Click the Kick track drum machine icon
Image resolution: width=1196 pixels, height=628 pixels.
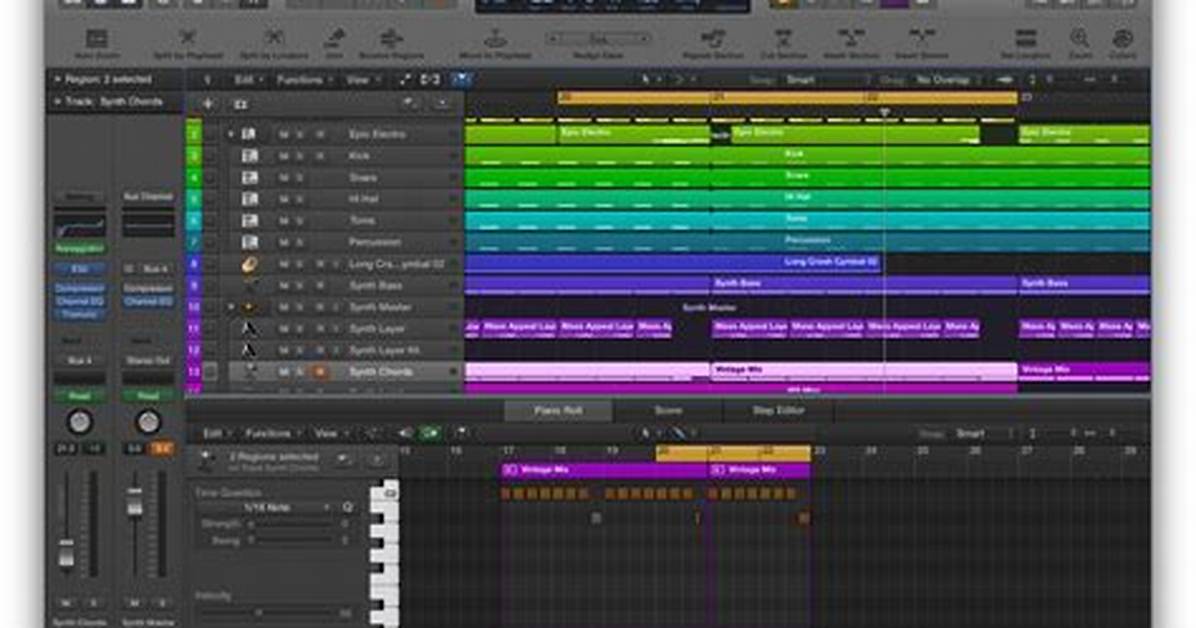(x=249, y=156)
